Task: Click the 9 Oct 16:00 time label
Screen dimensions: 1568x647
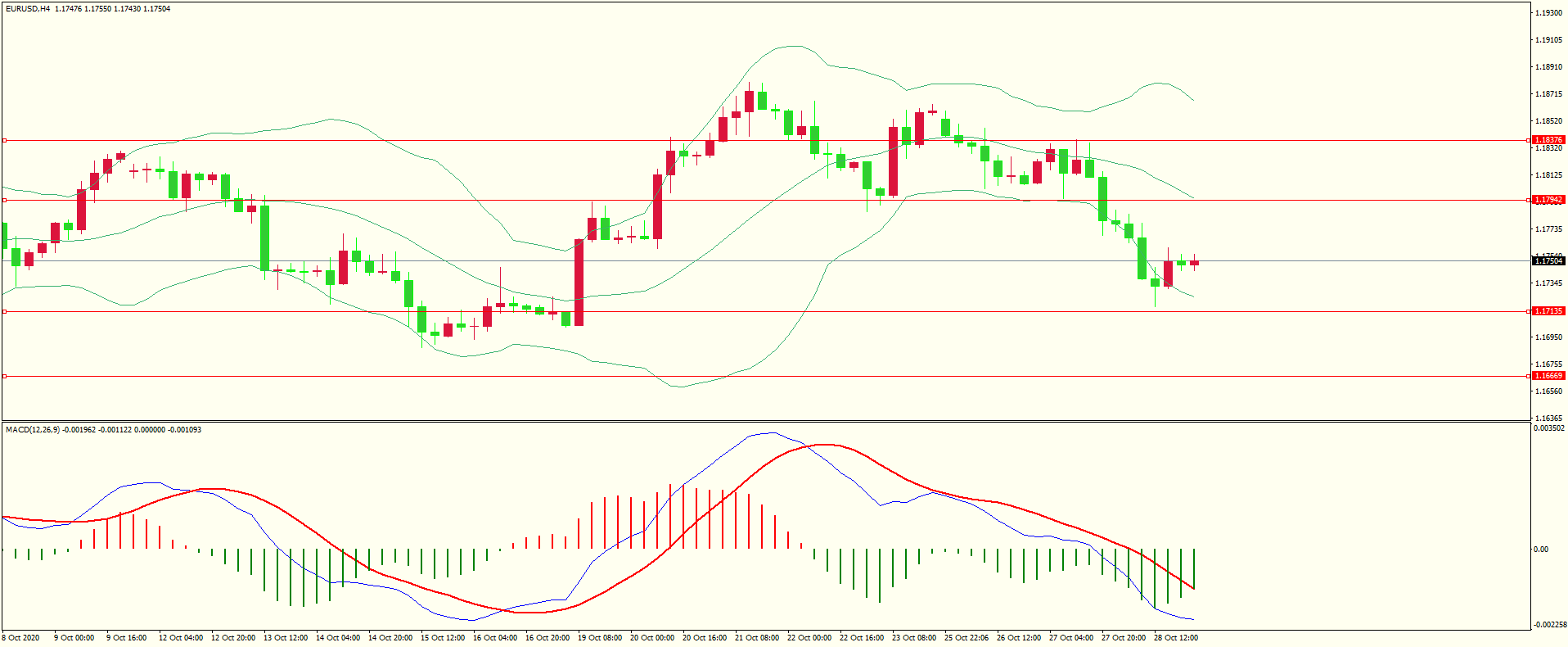Action: pos(127,638)
